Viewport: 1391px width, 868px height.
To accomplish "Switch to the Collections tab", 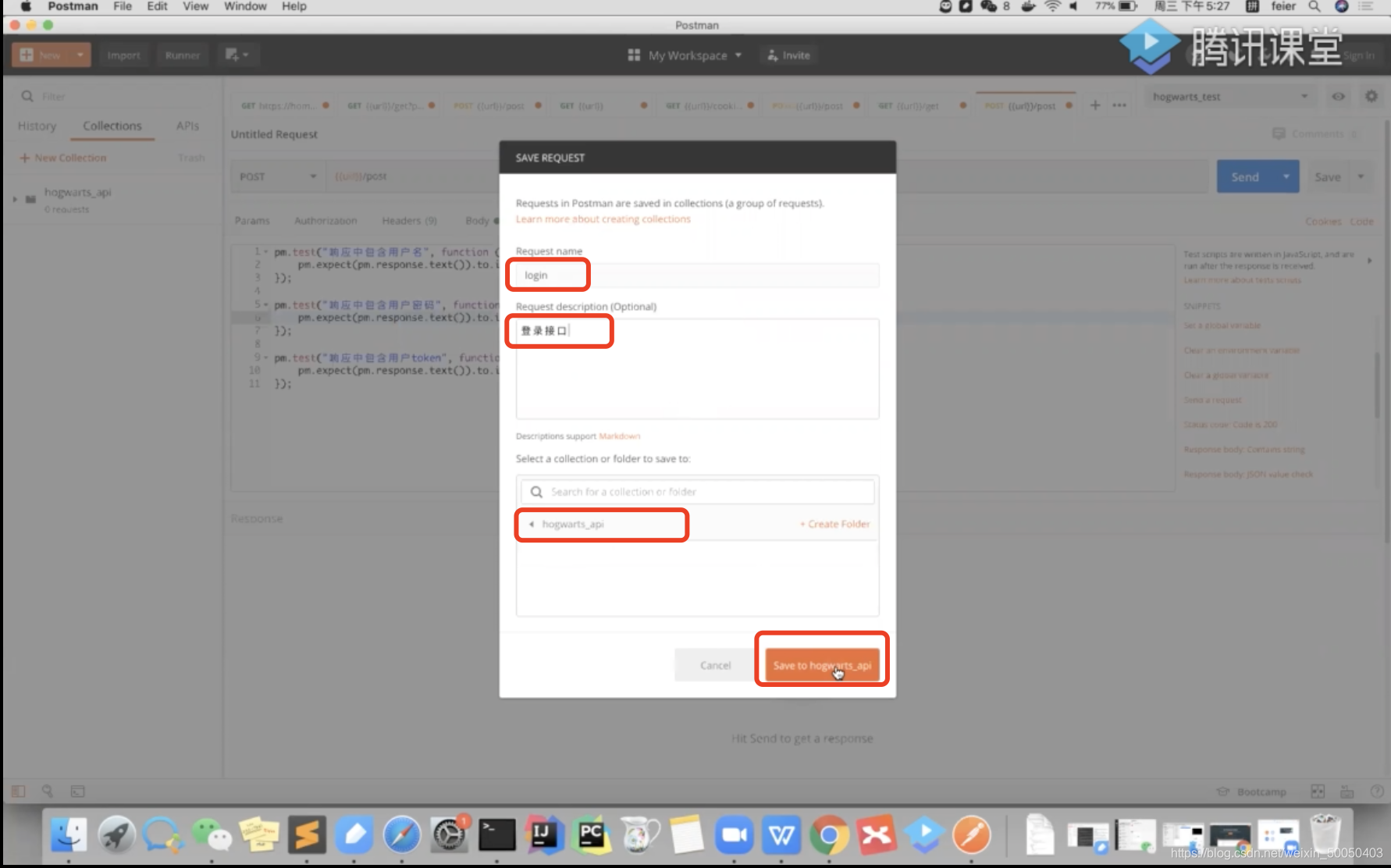I will (112, 126).
